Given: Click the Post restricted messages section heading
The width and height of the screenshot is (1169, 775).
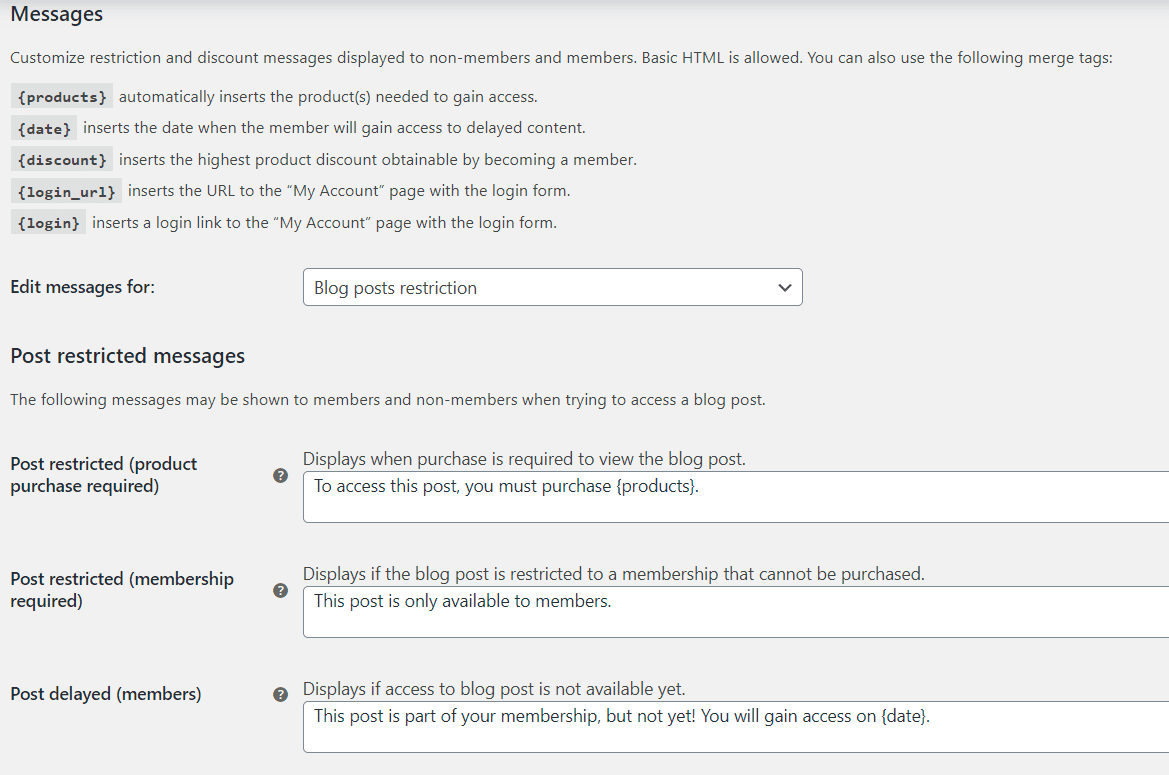Looking at the screenshot, I should pos(128,355).
